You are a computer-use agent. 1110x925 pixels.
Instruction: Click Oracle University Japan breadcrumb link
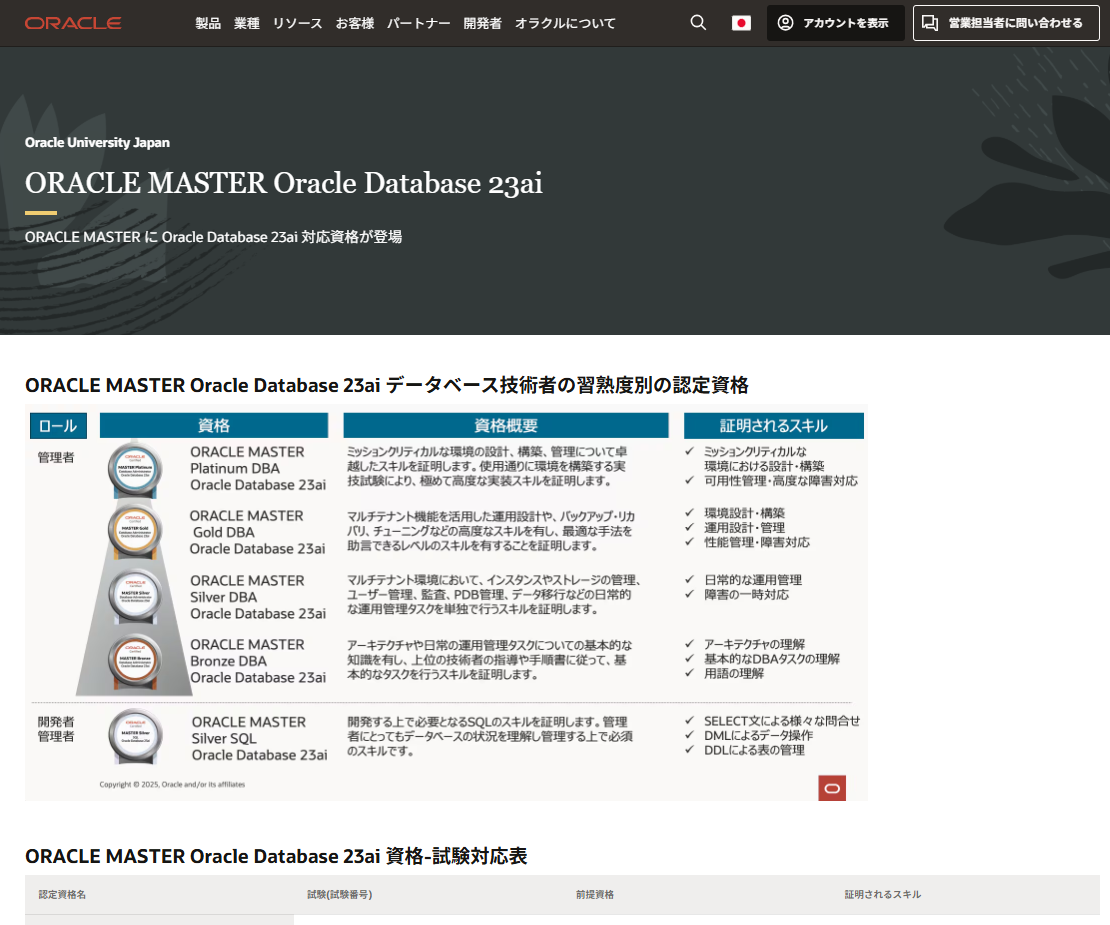coord(97,142)
